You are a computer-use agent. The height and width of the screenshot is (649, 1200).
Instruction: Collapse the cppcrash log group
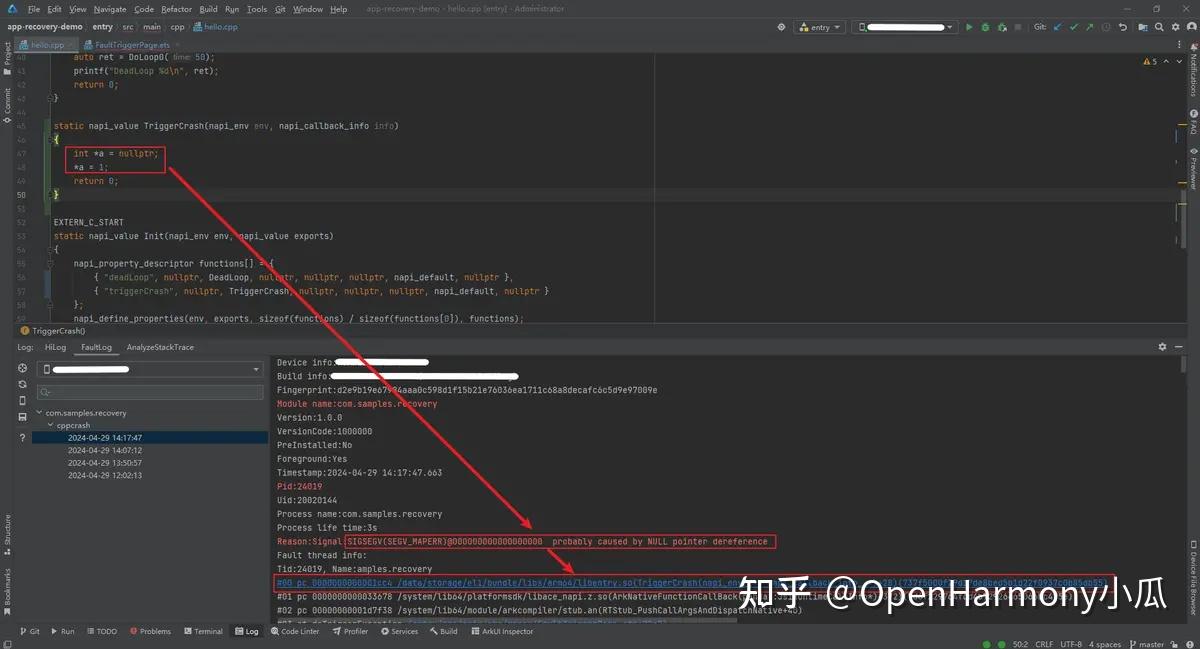[48, 425]
